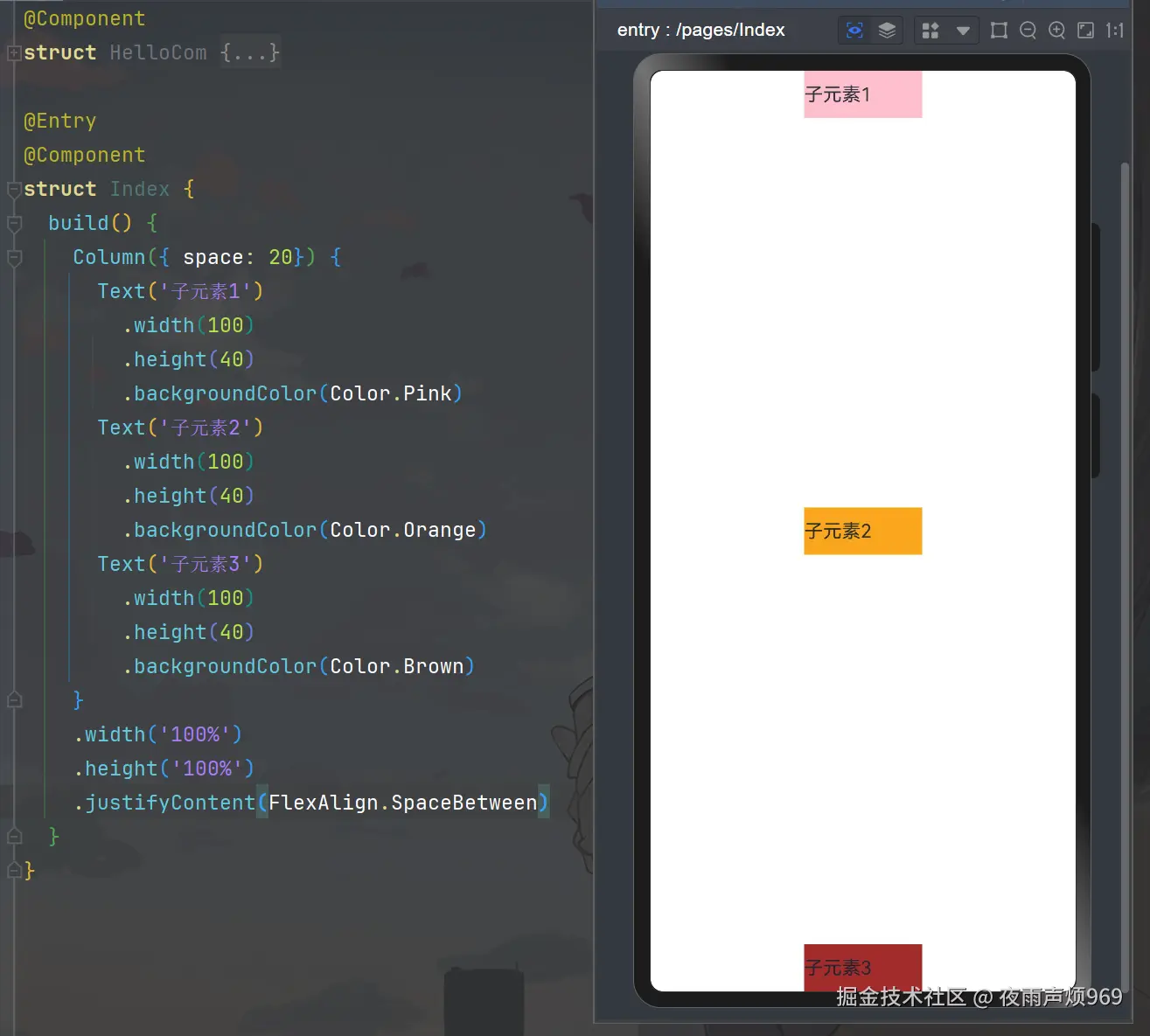Viewport: 1150px width, 1036px height.
Task: Open the component layers view icon
Action: click(887, 31)
